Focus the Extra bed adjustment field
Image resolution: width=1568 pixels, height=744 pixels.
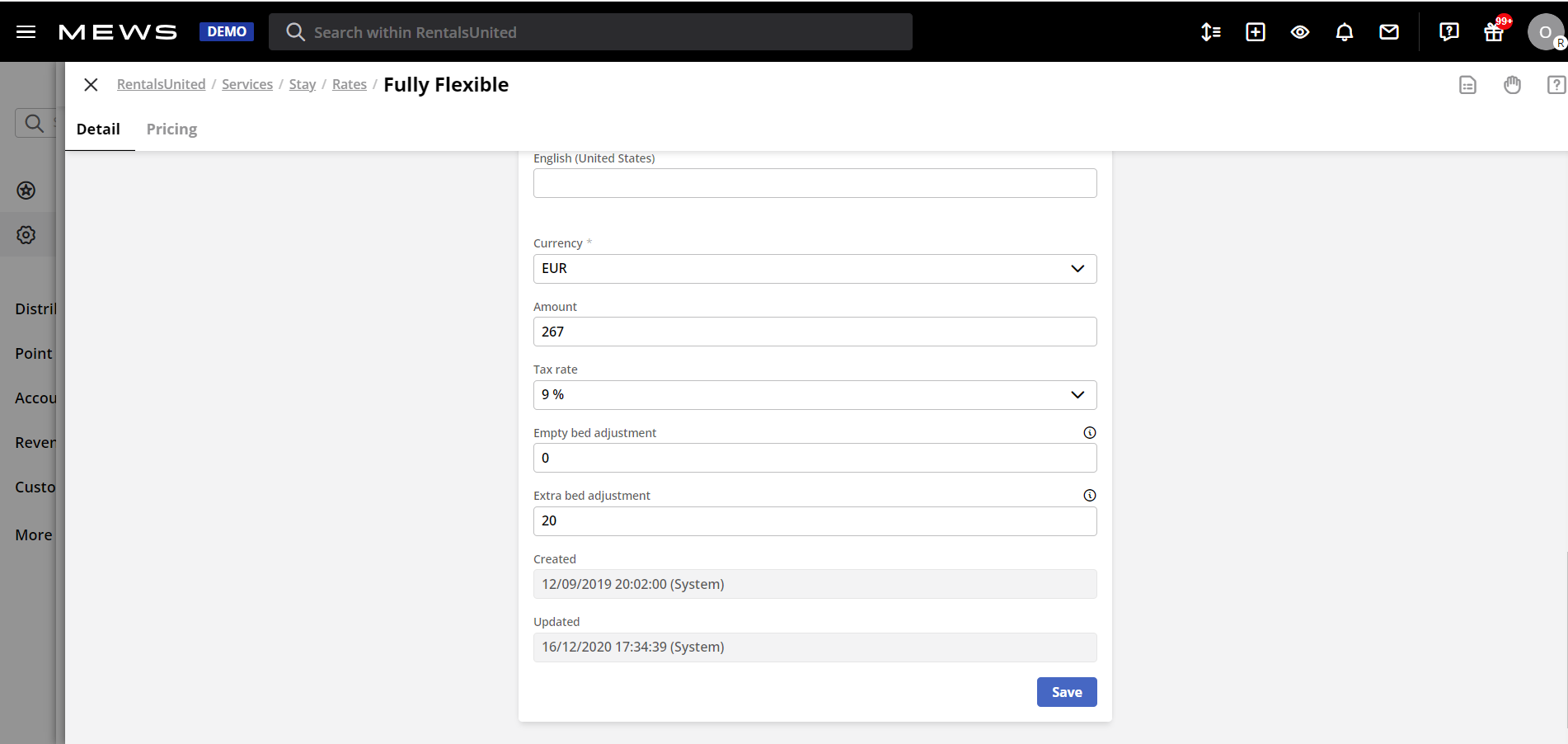click(x=815, y=521)
